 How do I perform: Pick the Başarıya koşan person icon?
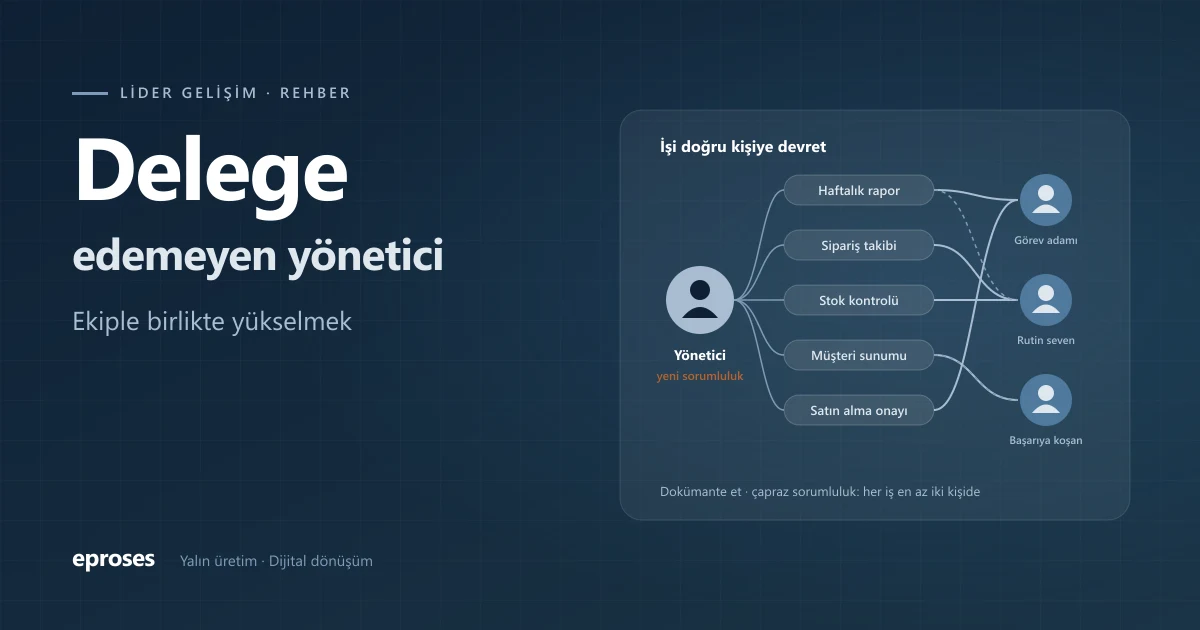1046,400
